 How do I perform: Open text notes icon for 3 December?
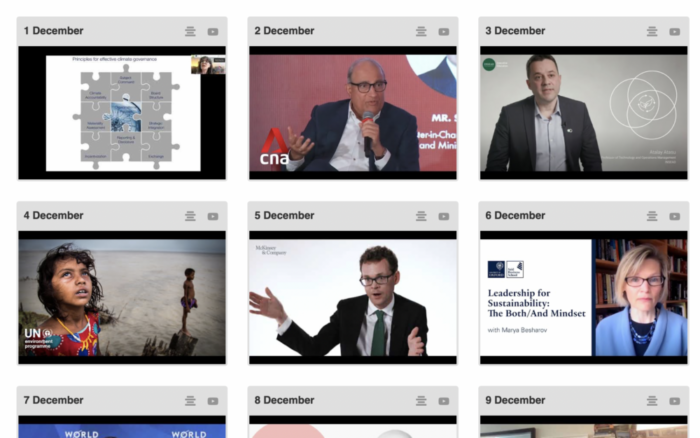(652, 32)
